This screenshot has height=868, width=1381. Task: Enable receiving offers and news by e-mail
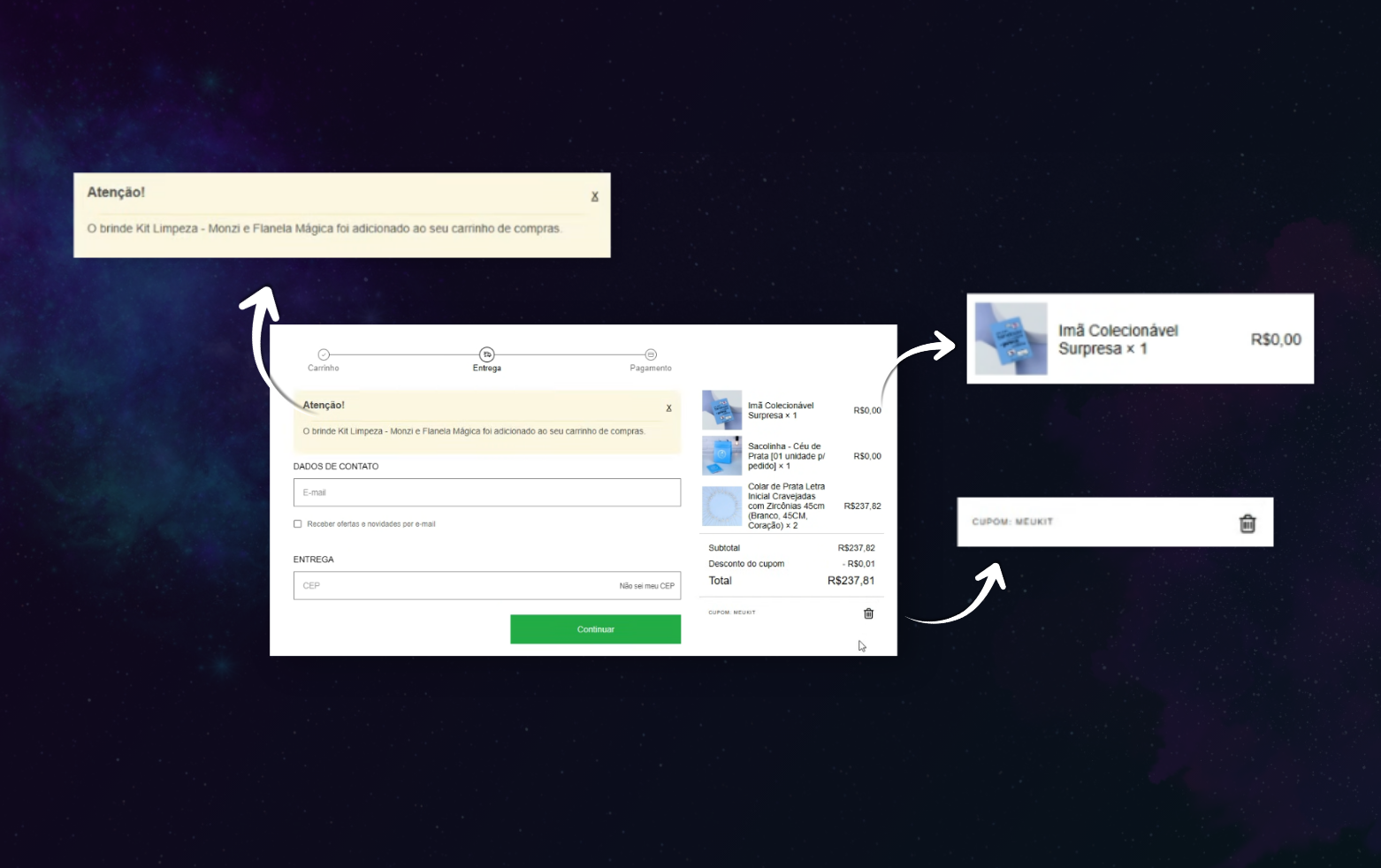(298, 524)
